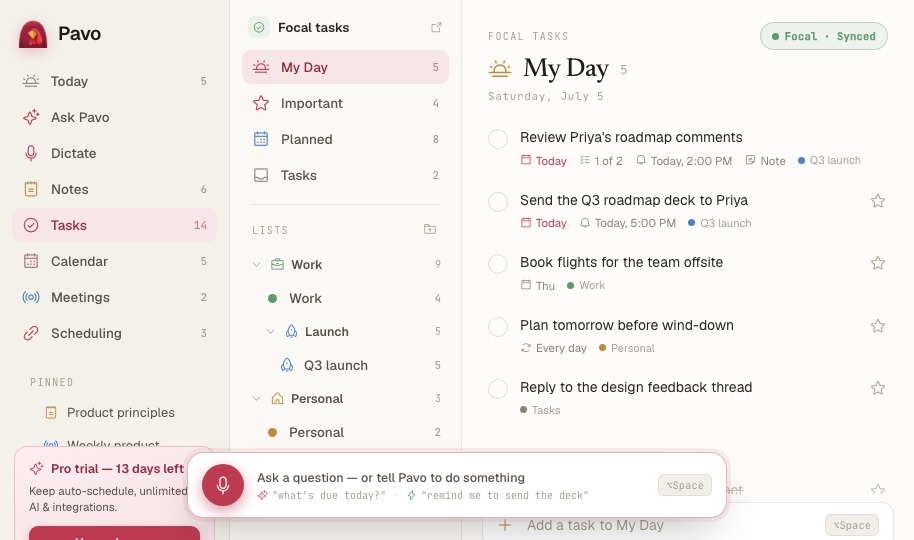Click the Personal home group icon
The height and width of the screenshot is (540, 914).
click(x=277, y=399)
